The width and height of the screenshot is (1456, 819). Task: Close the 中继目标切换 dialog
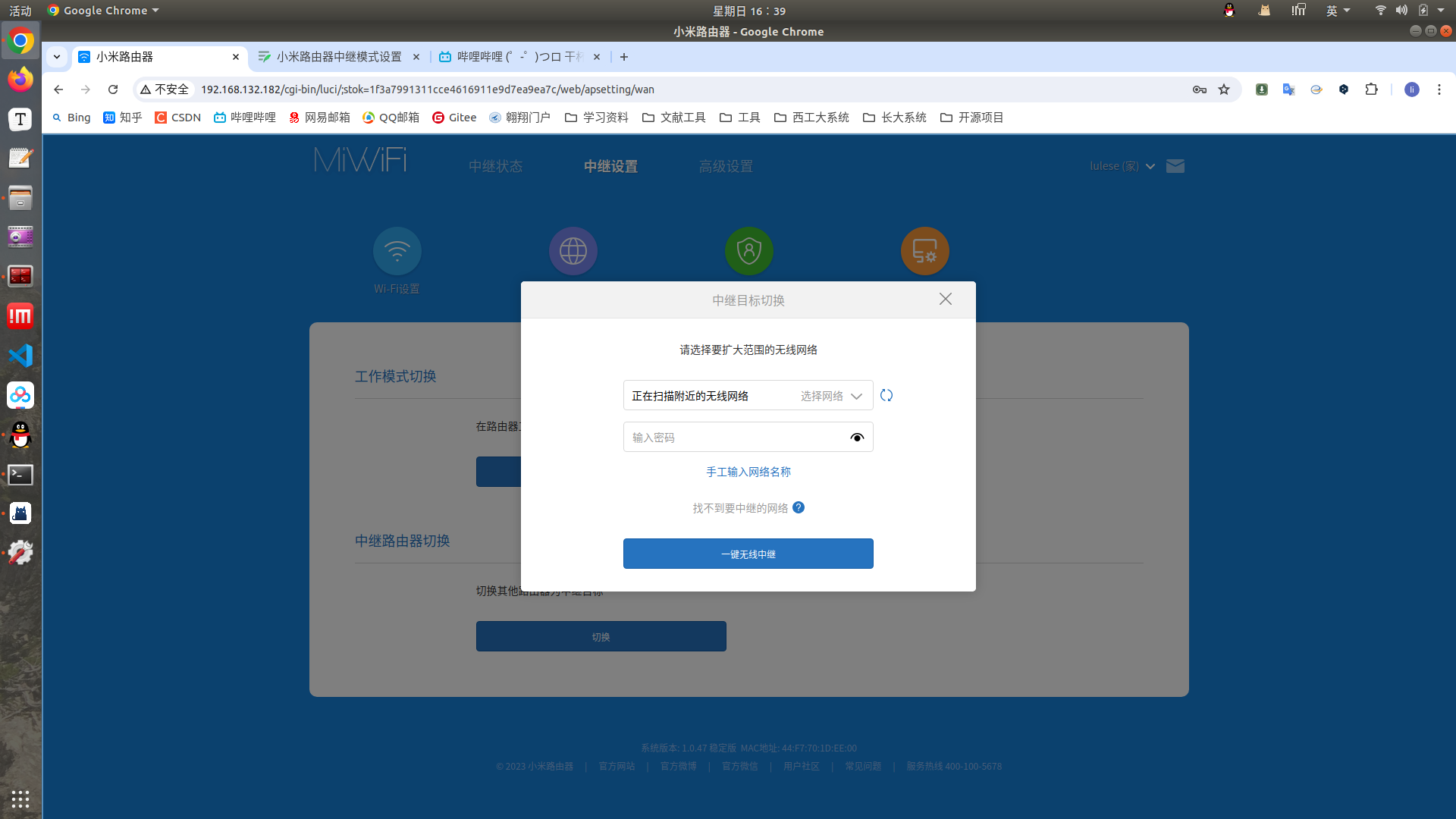point(945,299)
